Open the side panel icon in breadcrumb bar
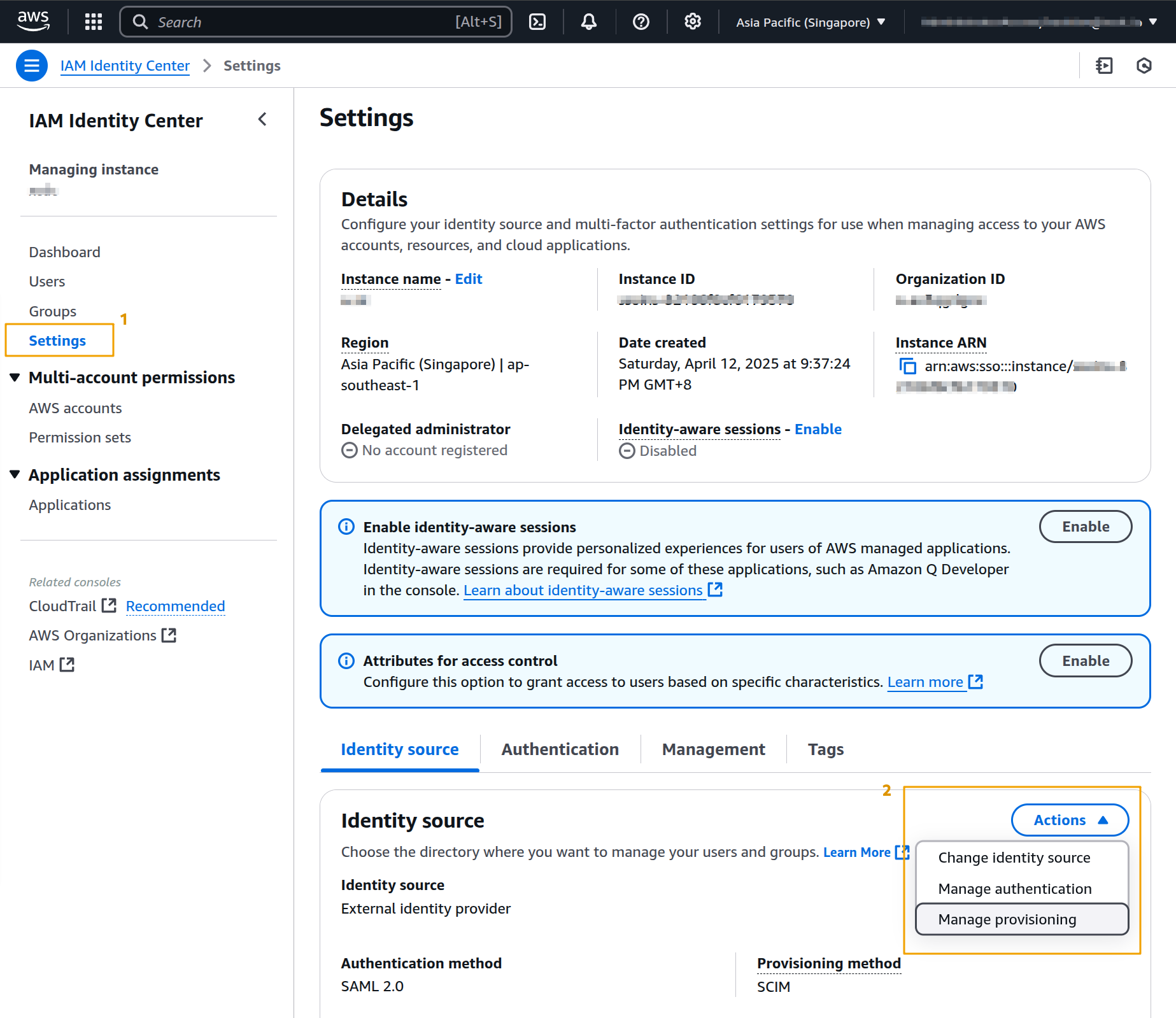 (1105, 66)
